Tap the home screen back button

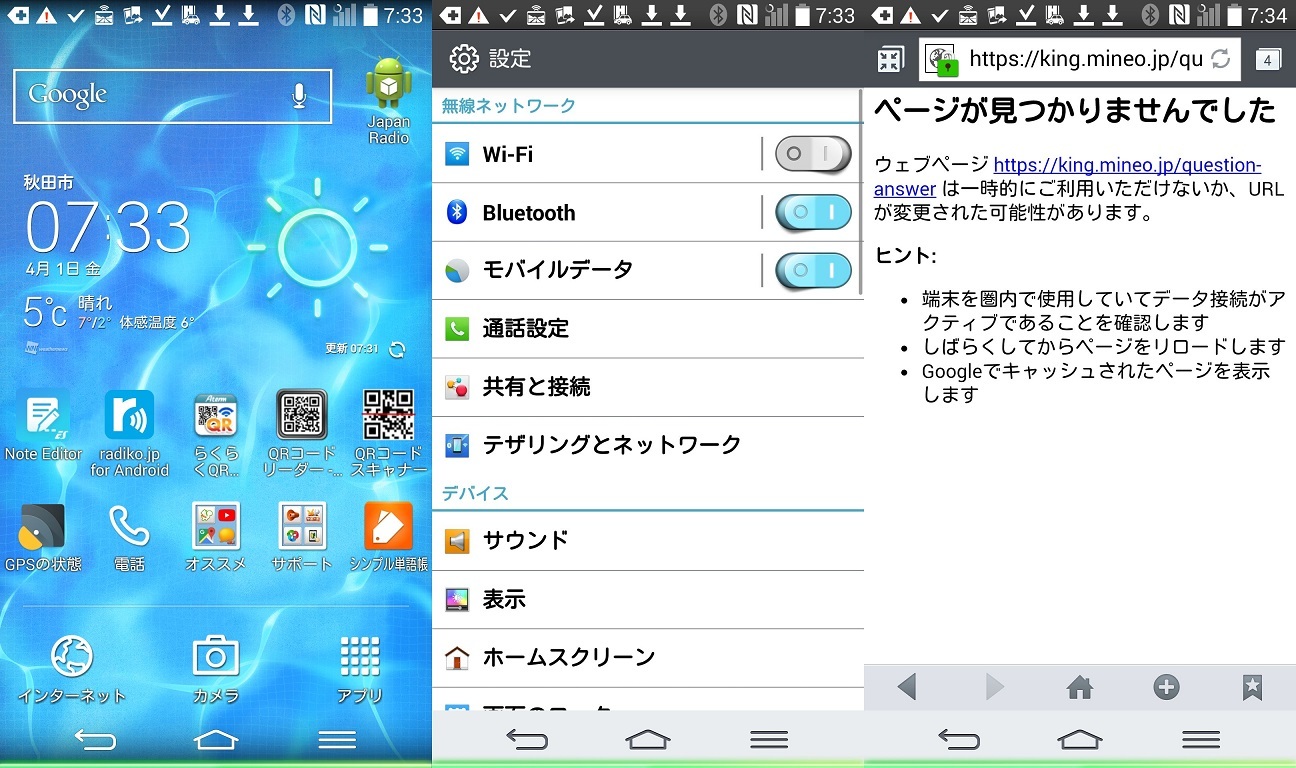point(96,740)
